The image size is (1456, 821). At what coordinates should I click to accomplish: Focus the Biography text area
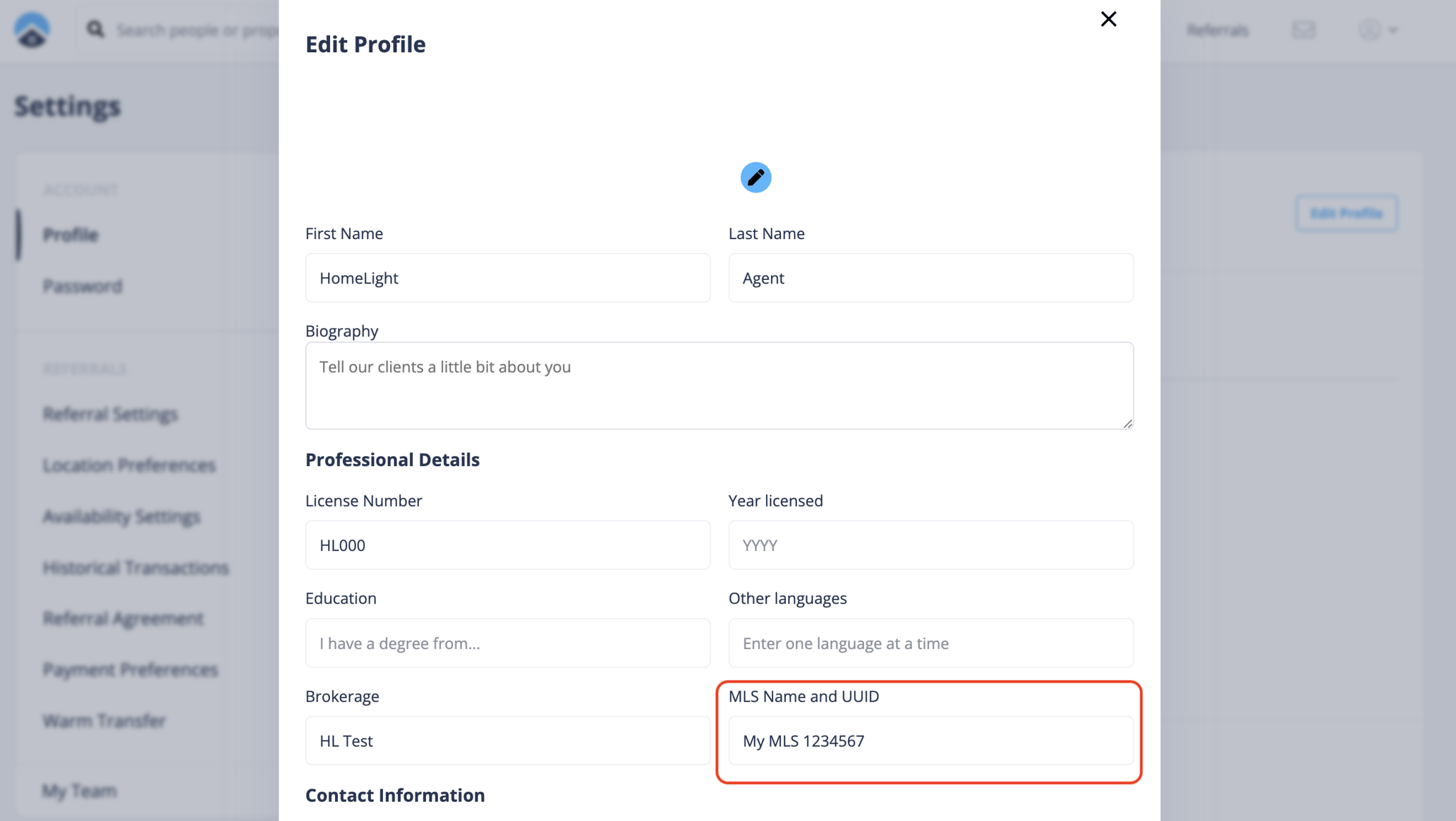click(x=718, y=386)
